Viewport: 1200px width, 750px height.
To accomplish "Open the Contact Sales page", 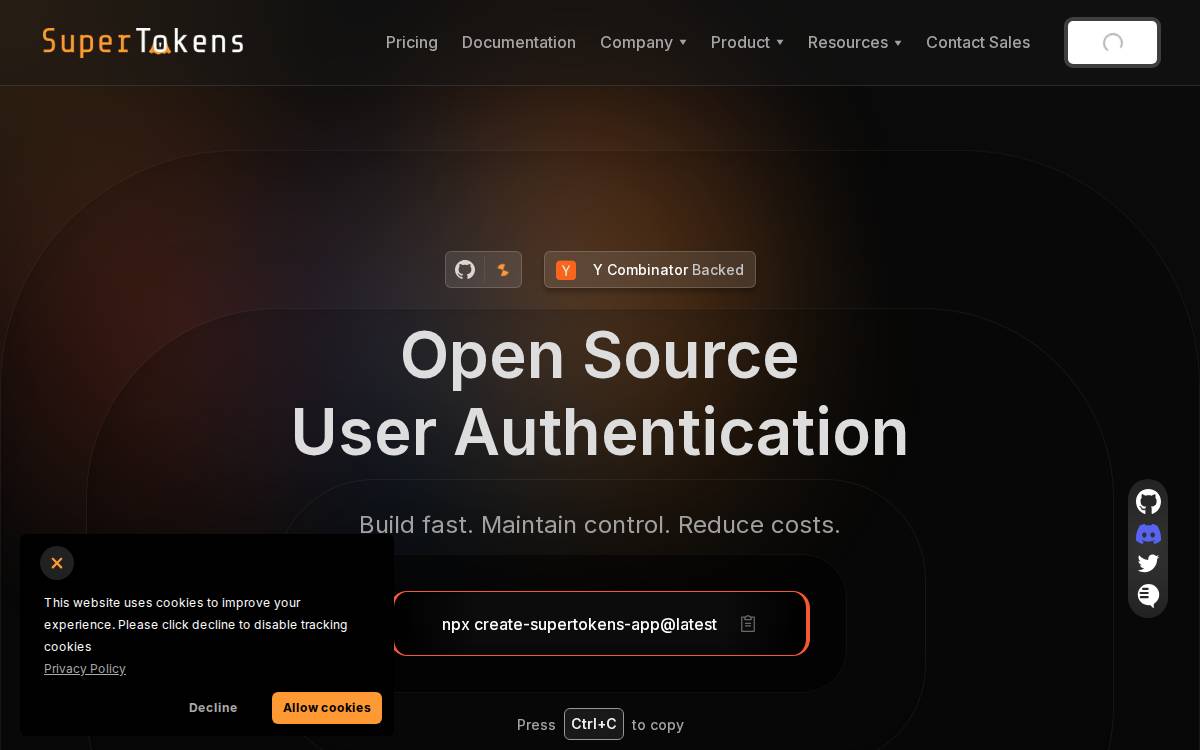I will pyautogui.click(x=978, y=42).
